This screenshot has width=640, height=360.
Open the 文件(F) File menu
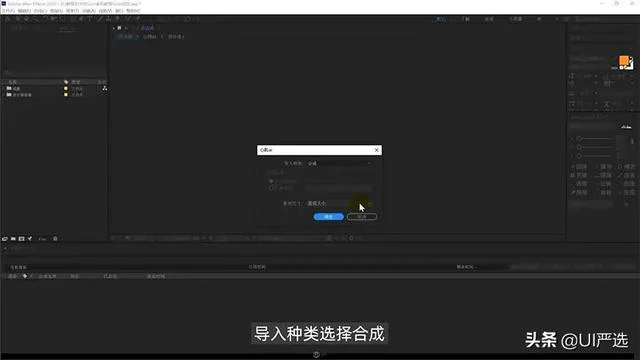pyautogui.click(x=8, y=11)
